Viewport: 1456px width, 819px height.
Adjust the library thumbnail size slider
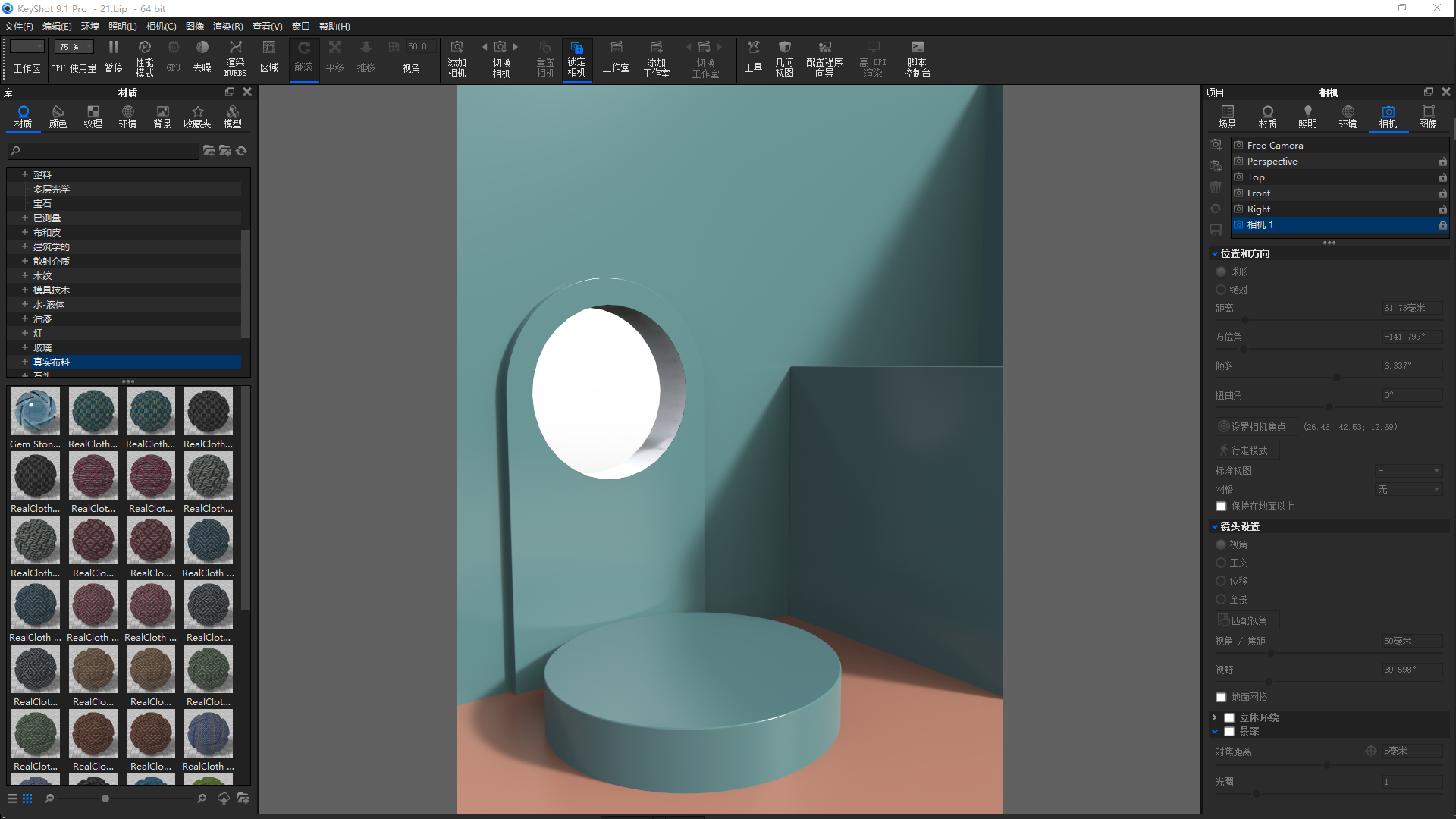click(x=105, y=799)
